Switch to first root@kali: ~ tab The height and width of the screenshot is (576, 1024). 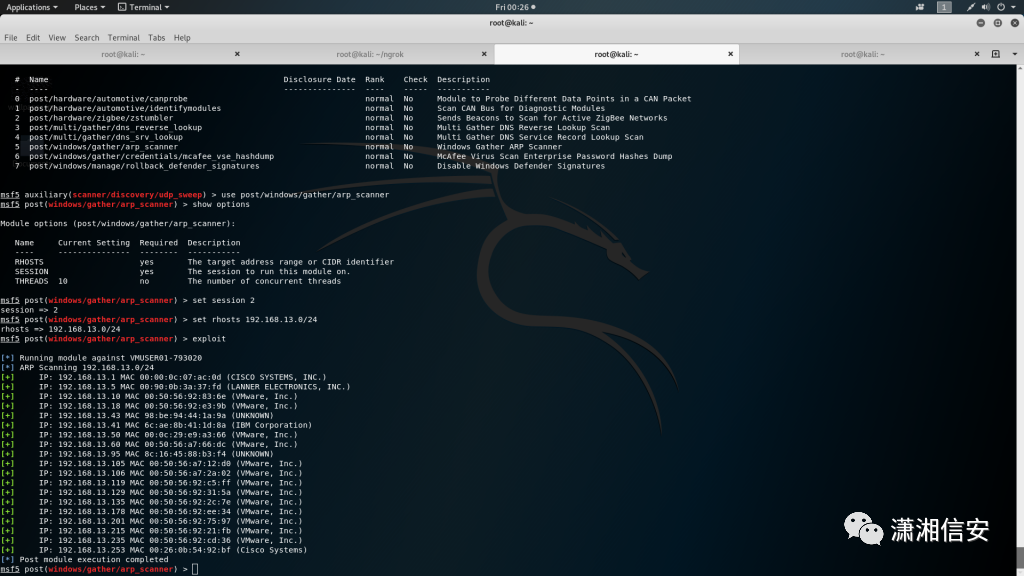coord(123,54)
